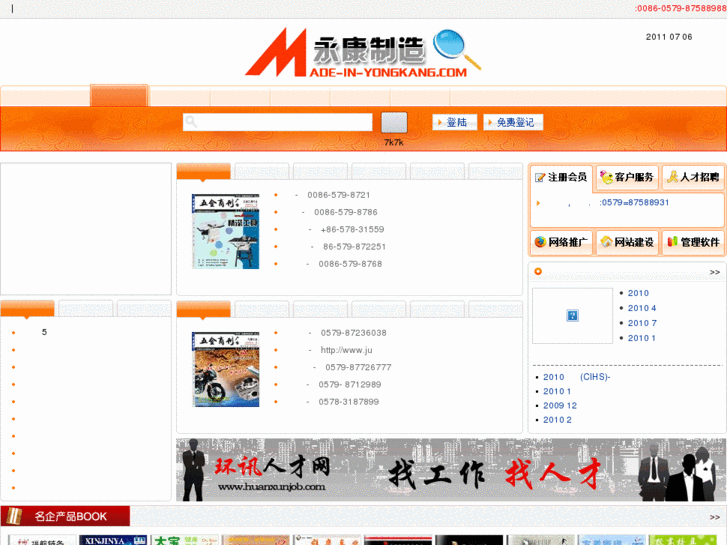Viewport: 727px width, 545px height.
Task: Select the first orange tab above the upper company list
Action: (204, 171)
